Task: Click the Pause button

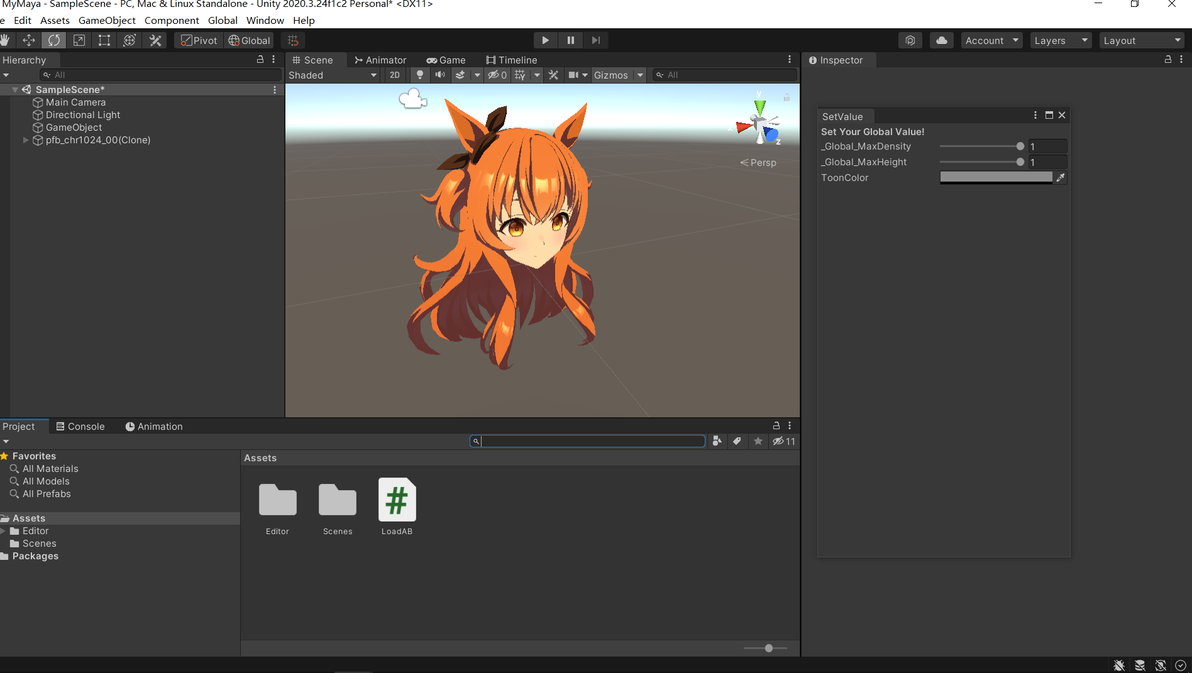Action: 571,40
